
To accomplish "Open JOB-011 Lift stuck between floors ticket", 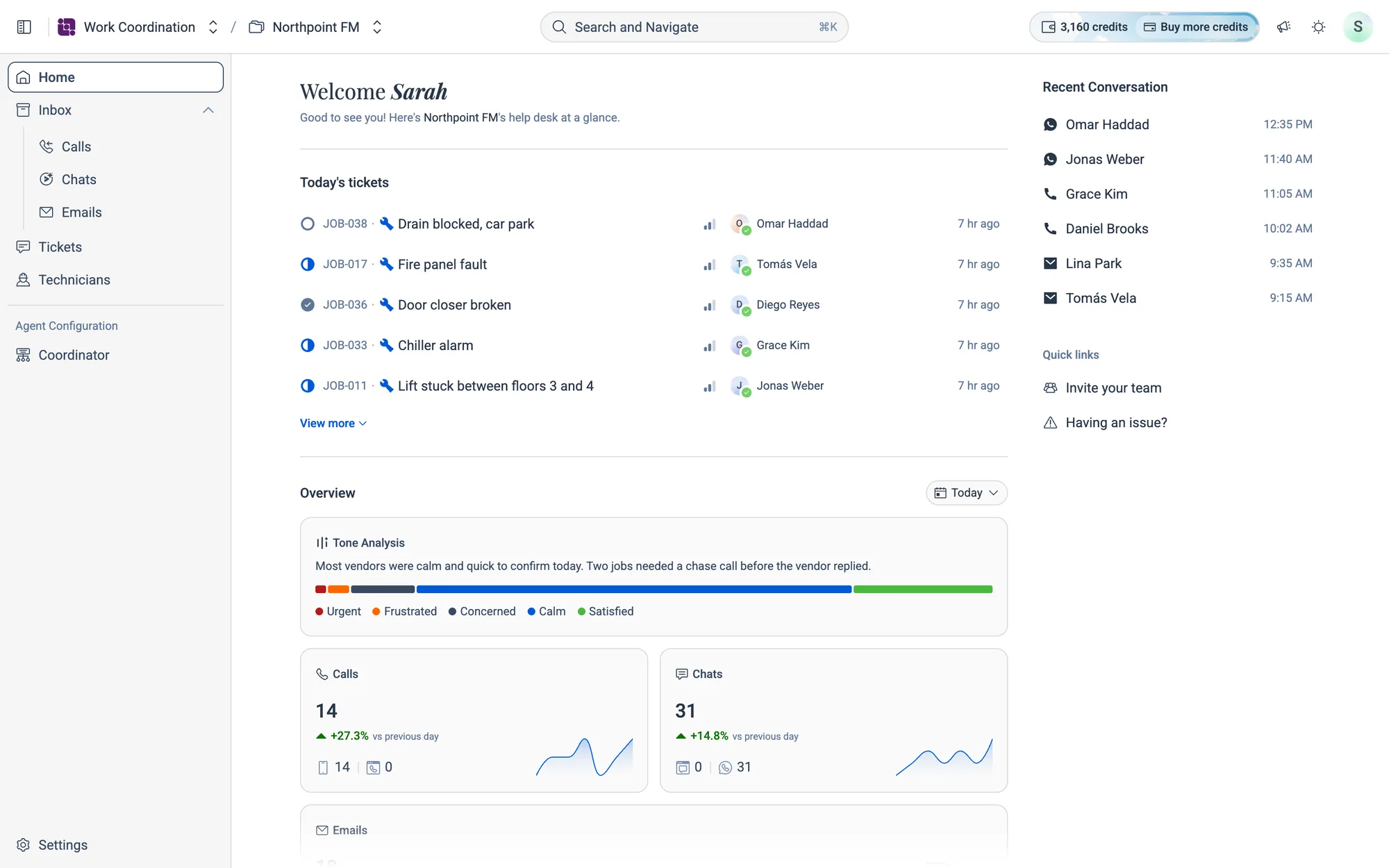I will (x=653, y=385).
